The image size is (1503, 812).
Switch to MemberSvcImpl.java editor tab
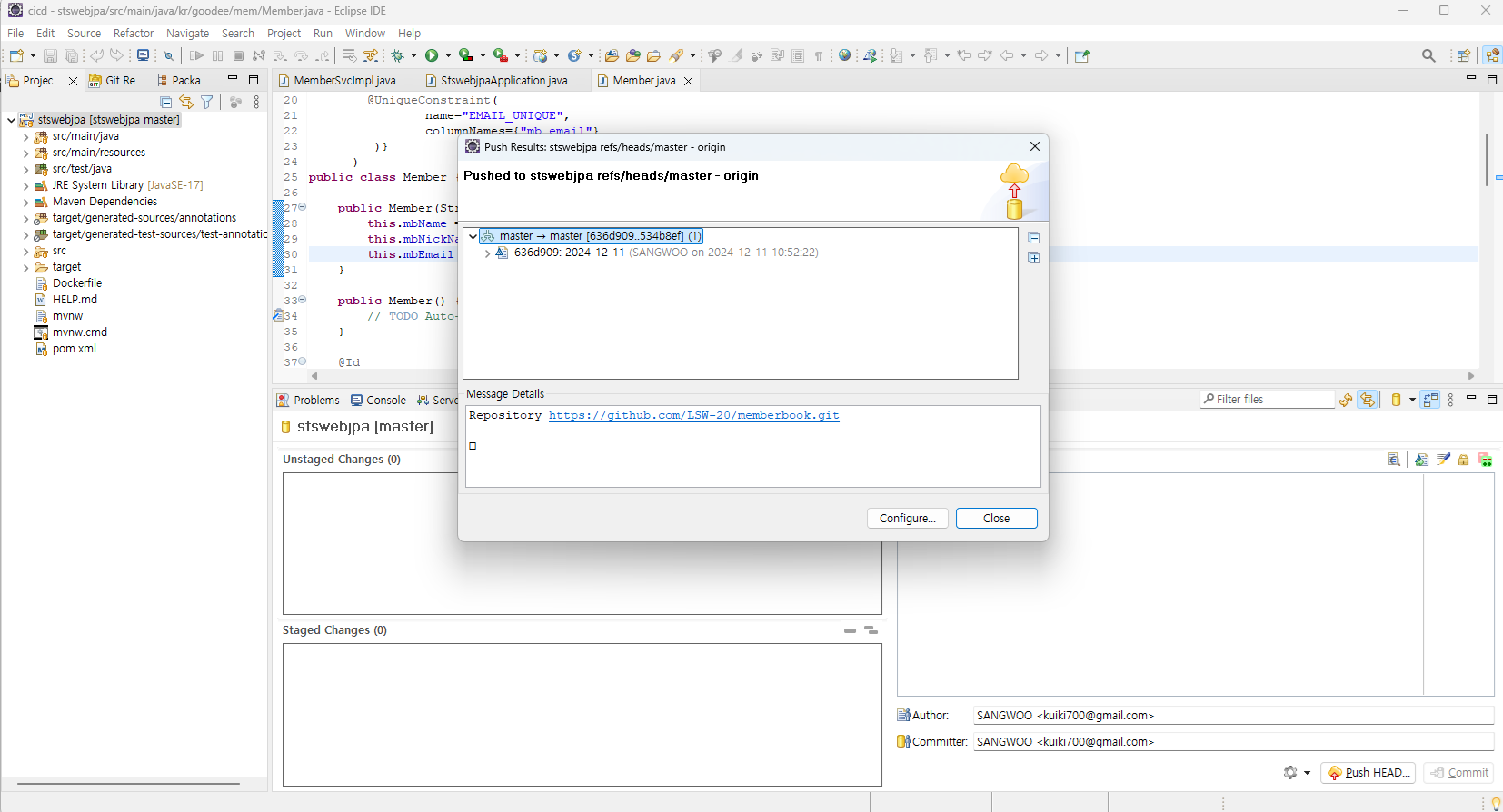(x=336, y=81)
